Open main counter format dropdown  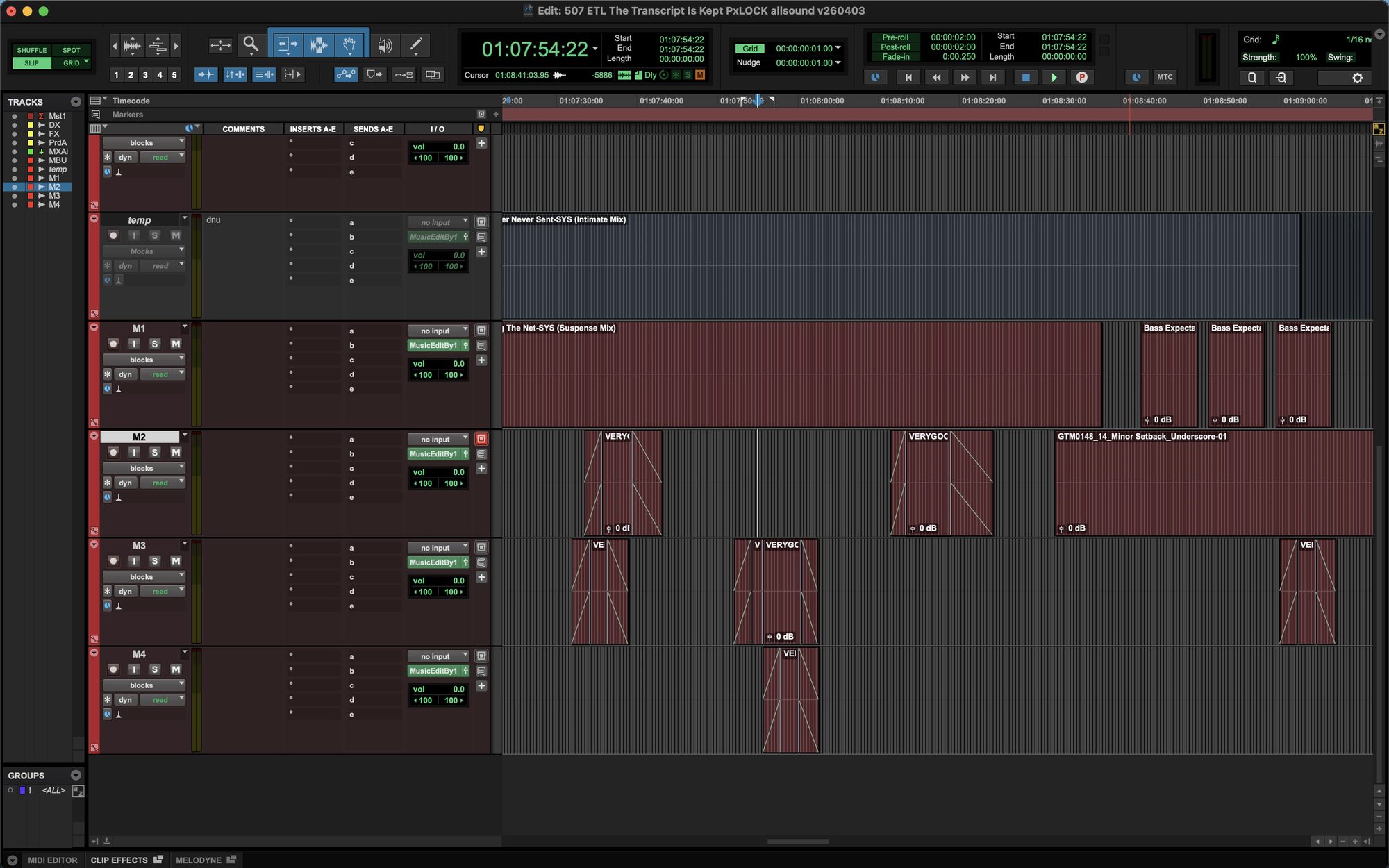[x=595, y=48]
